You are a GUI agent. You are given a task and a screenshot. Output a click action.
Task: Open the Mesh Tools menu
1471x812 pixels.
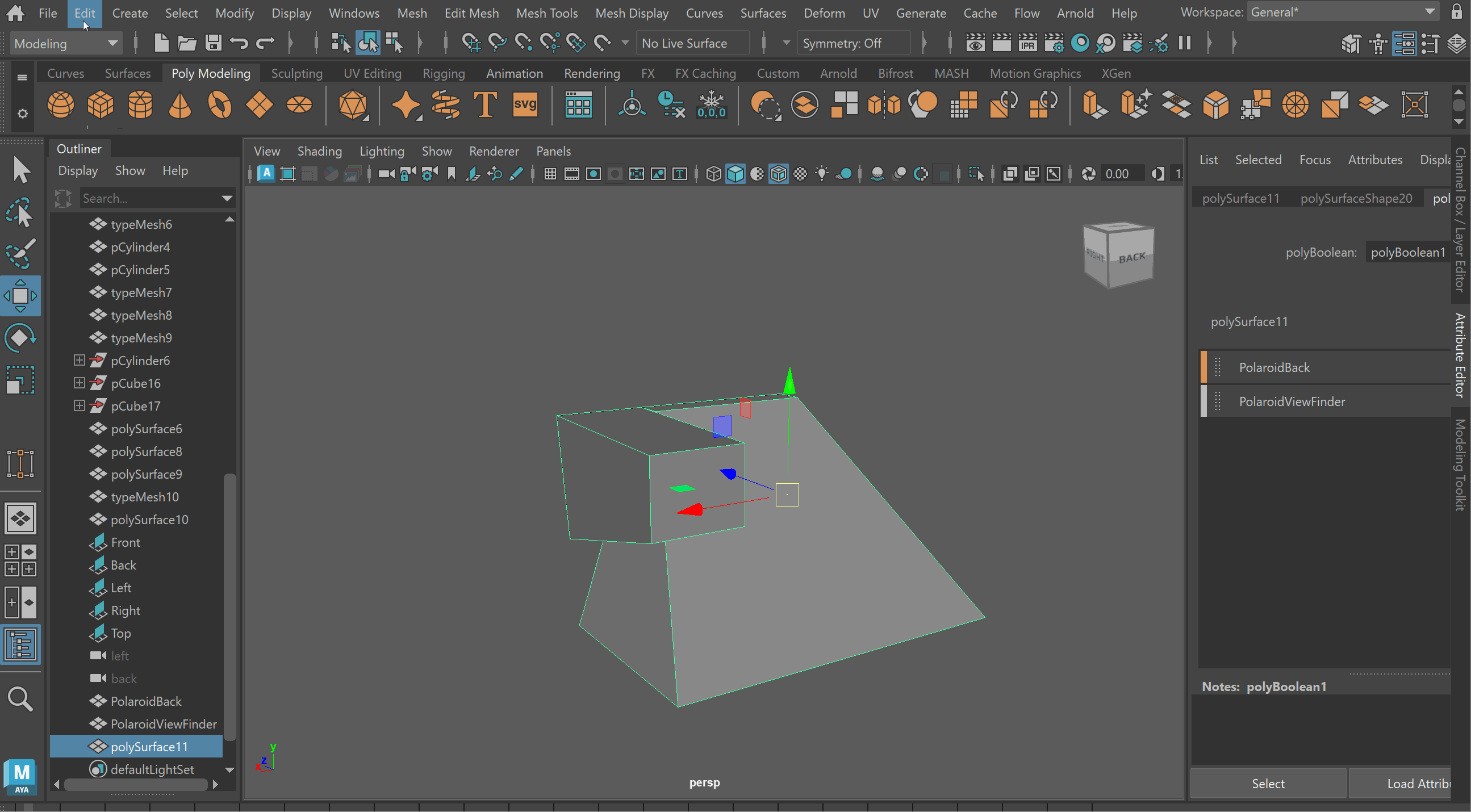pyautogui.click(x=546, y=12)
